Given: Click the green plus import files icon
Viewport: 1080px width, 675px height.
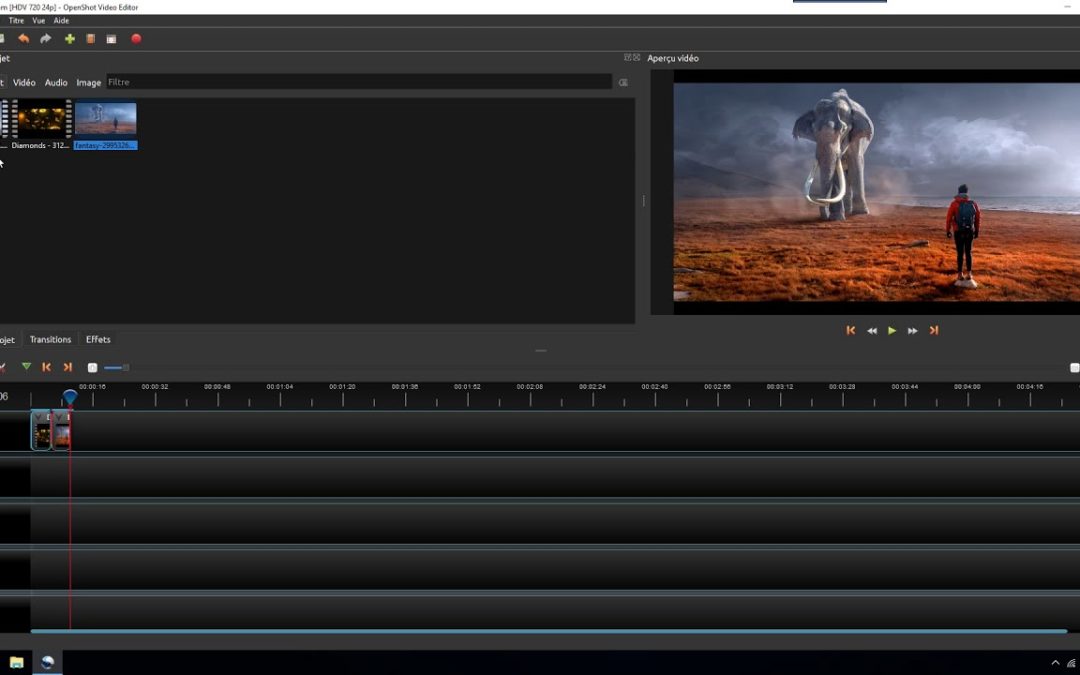Looking at the screenshot, I should (70, 39).
